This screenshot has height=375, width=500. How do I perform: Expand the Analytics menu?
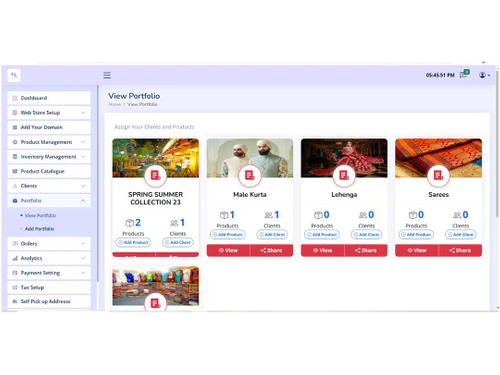pos(49,258)
